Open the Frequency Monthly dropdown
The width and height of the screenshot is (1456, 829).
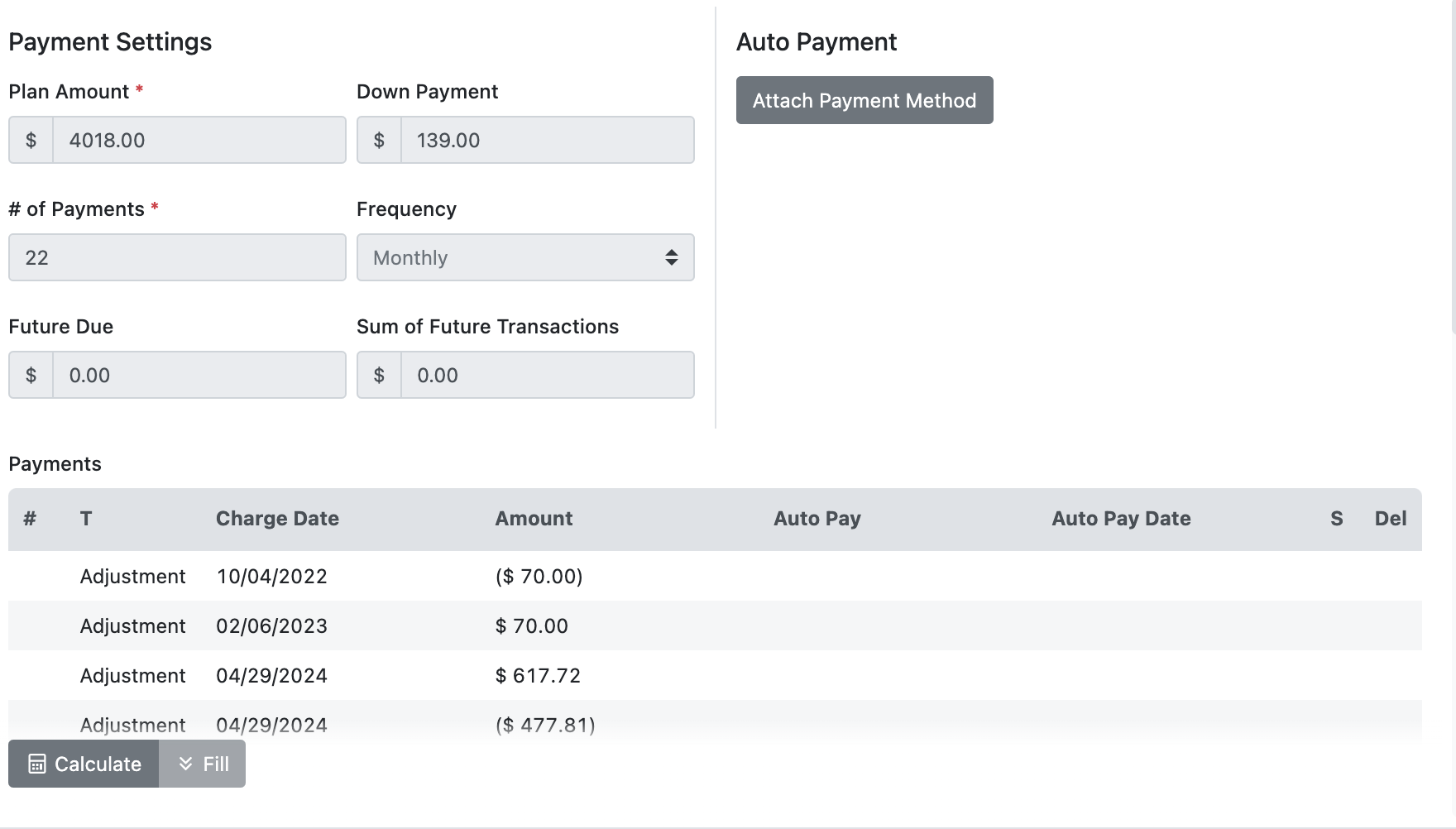(x=525, y=257)
